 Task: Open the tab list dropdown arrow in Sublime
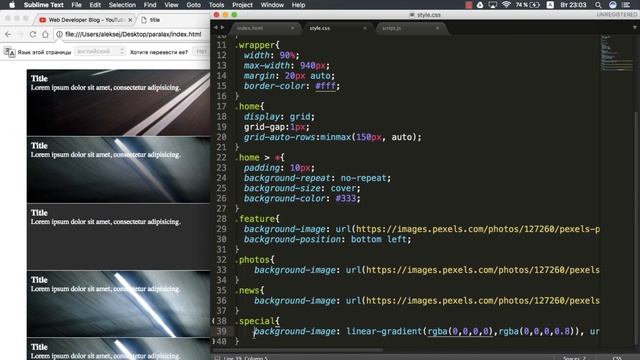(635, 27)
